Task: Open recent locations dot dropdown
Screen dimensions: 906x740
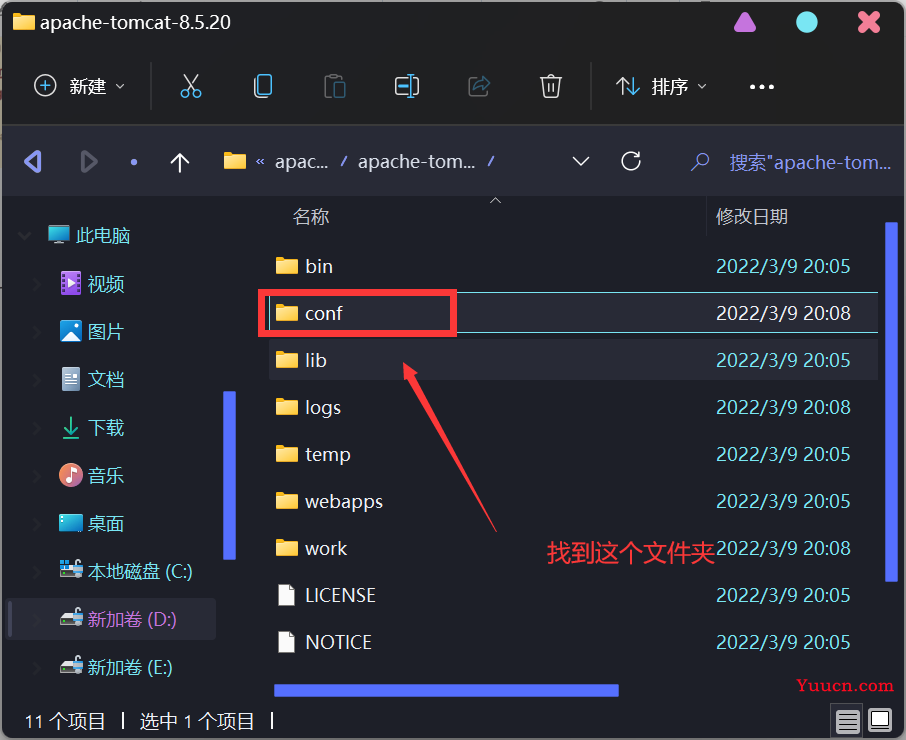Action: point(134,162)
